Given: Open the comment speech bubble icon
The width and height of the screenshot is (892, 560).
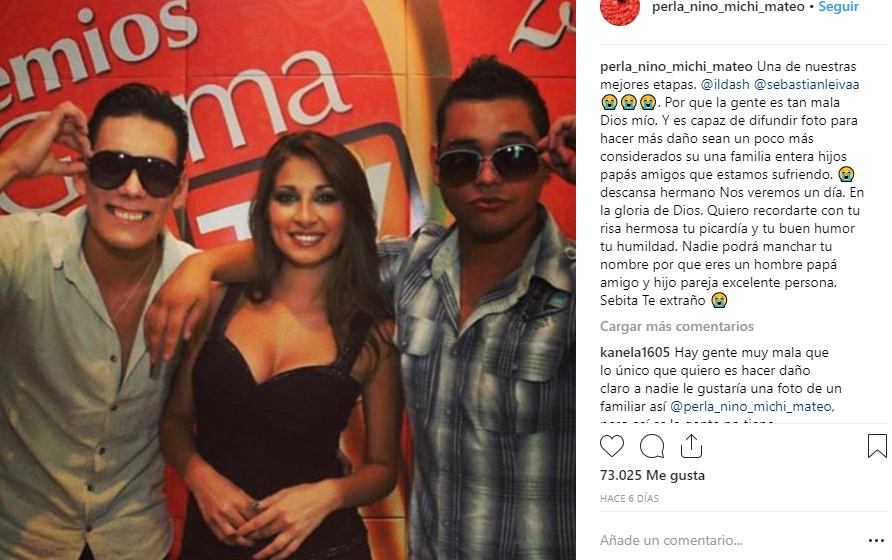Looking at the screenshot, I should pos(652,446).
